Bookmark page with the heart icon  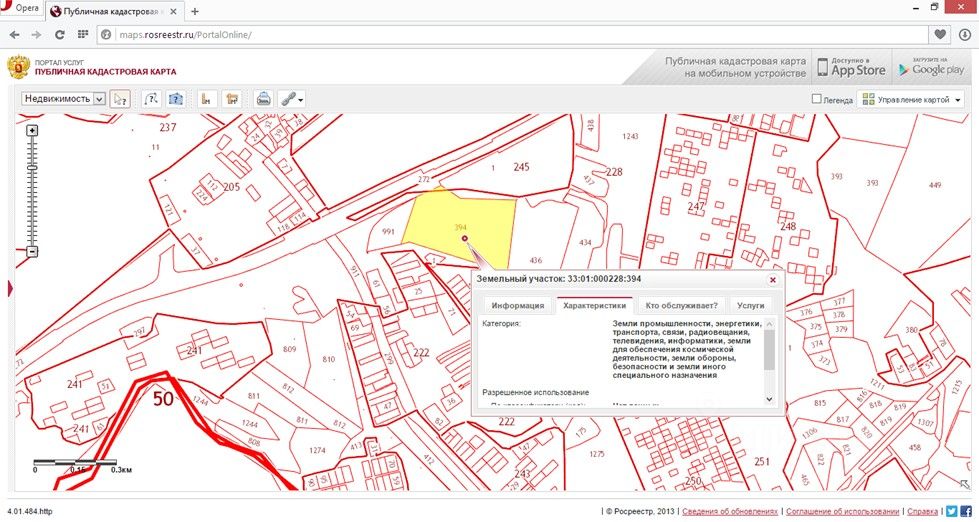point(940,34)
